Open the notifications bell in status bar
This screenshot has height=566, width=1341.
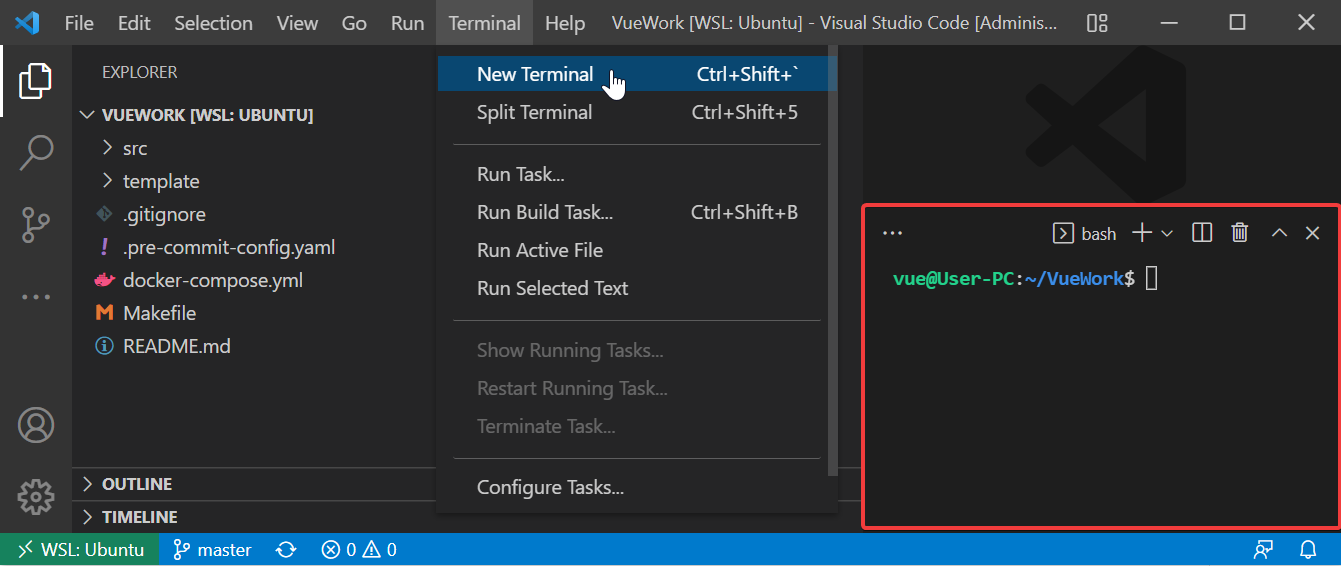coord(1308,550)
